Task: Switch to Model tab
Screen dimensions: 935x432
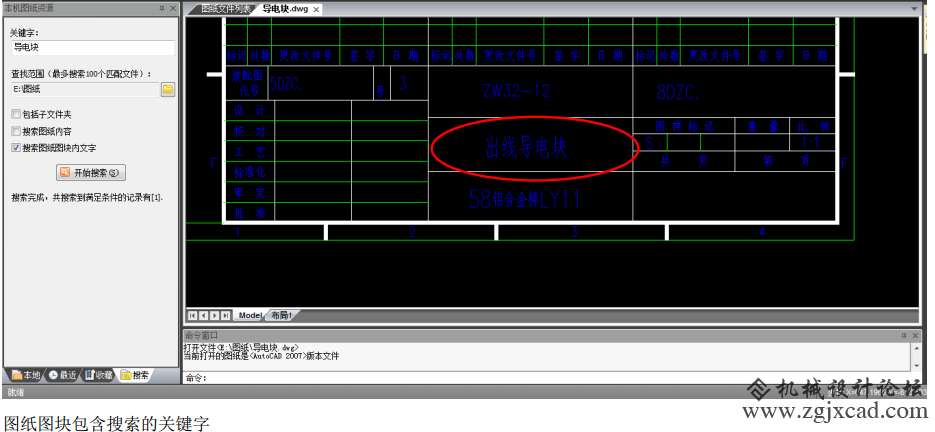Action: pyautogui.click(x=250, y=315)
